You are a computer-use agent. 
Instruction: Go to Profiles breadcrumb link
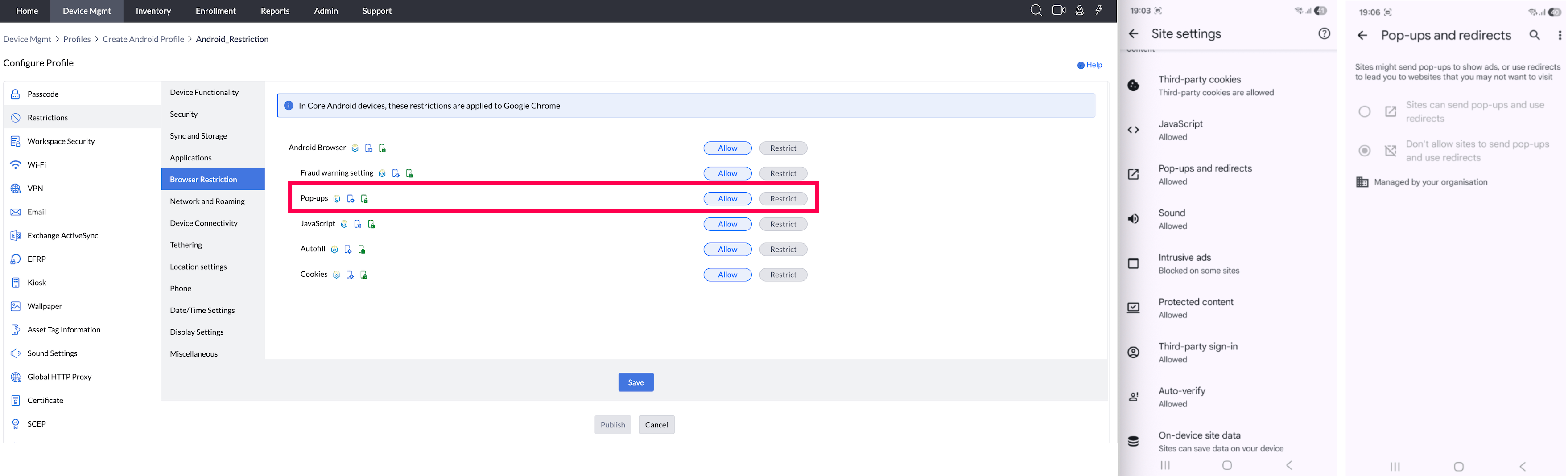pyautogui.click(x=77, y=39)
